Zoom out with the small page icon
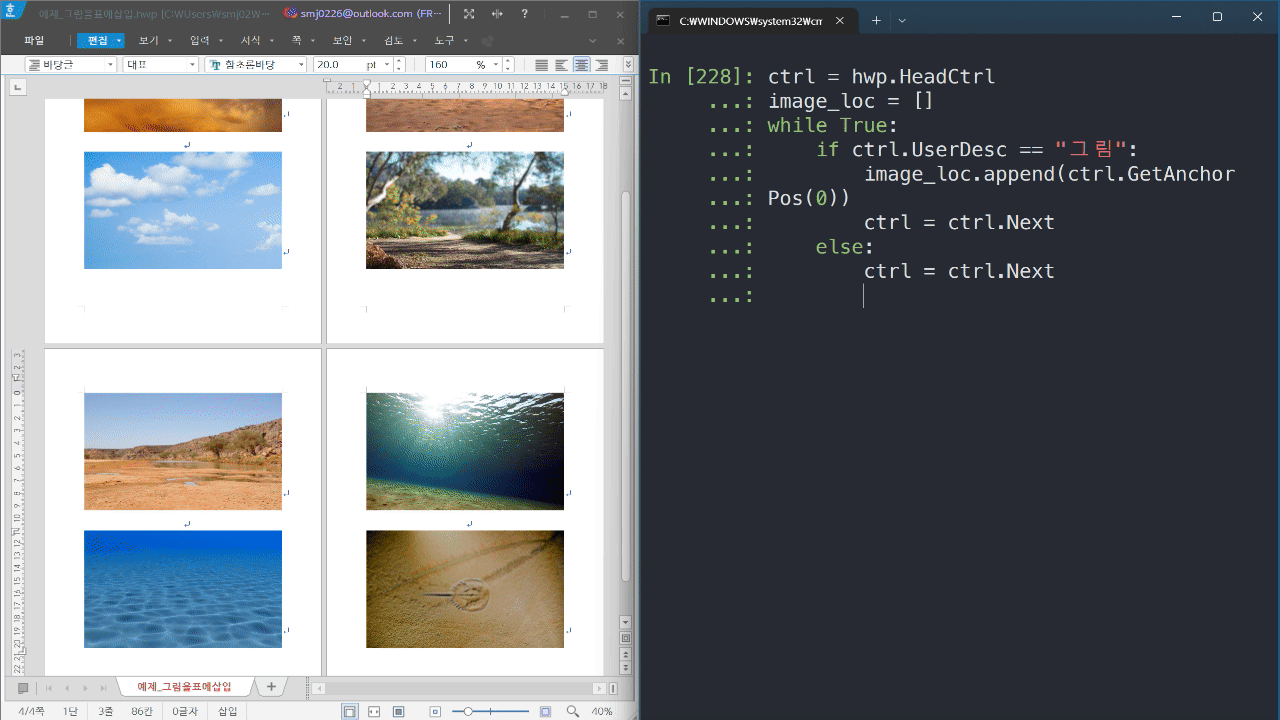The height and width of the screenshot is (720, 1280). [435, 712]
